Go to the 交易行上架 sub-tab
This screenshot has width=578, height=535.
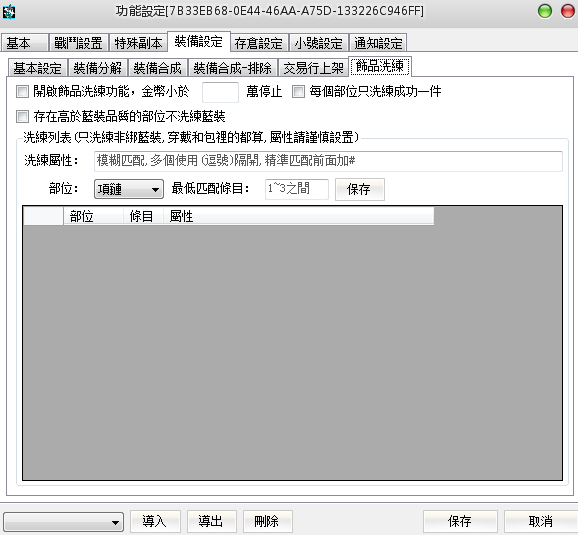point(313,68)
